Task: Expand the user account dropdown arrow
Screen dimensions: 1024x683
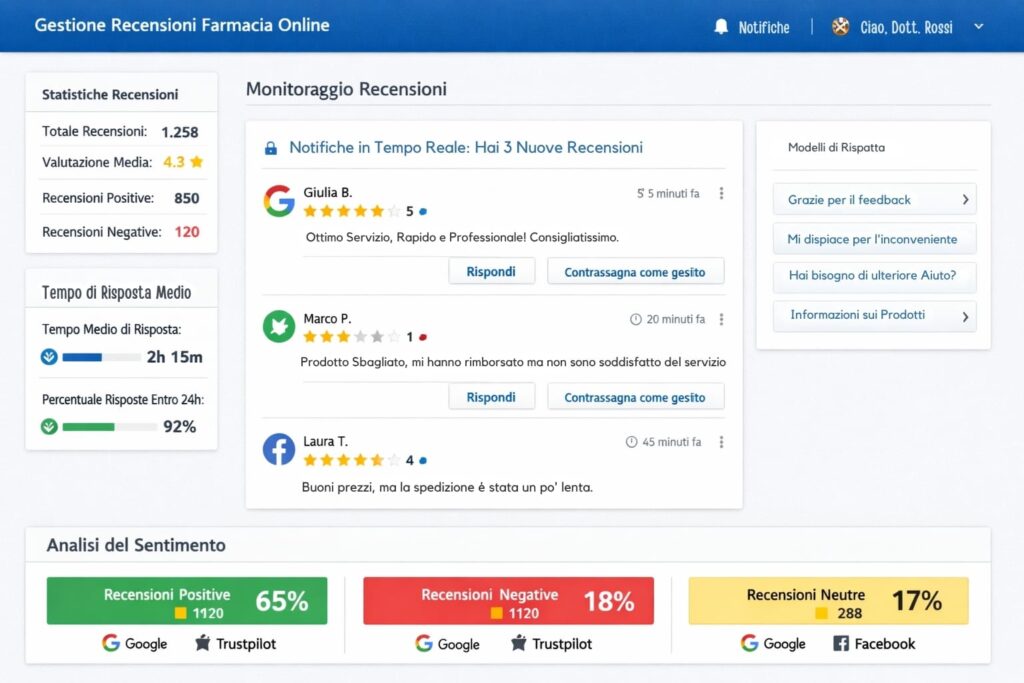Action: tap(978, 27)
